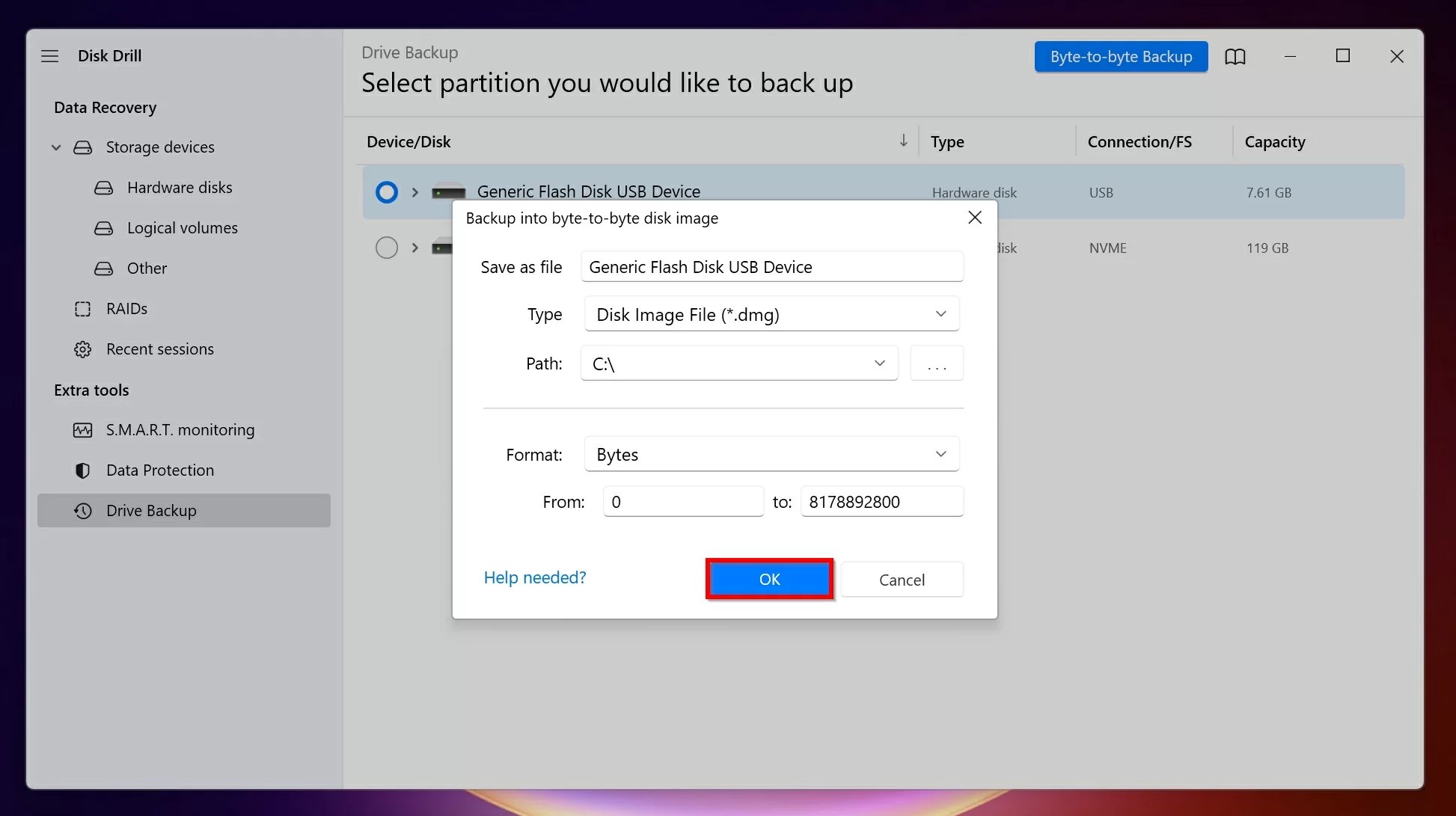1456x816 pixels.
Task: Open the hamburger menu next to Disk Drill
Action: click(49, 56)
